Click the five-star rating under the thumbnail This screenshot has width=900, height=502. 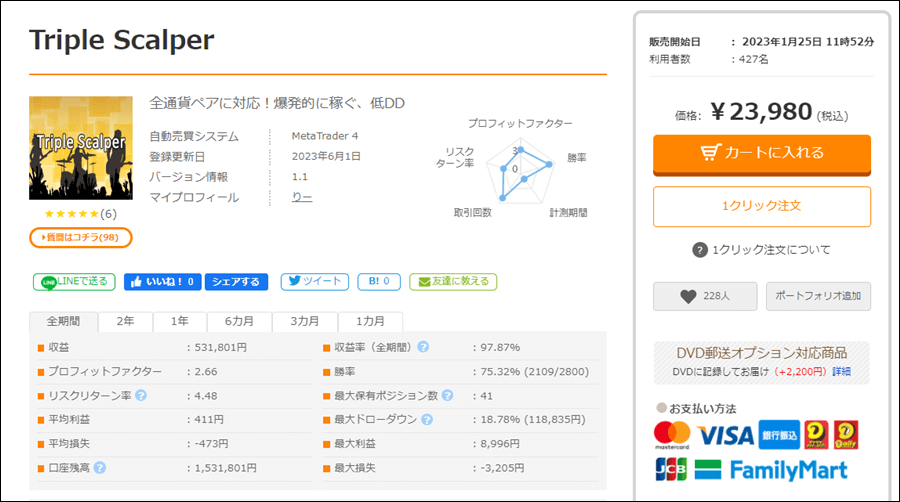coord(72,214)
